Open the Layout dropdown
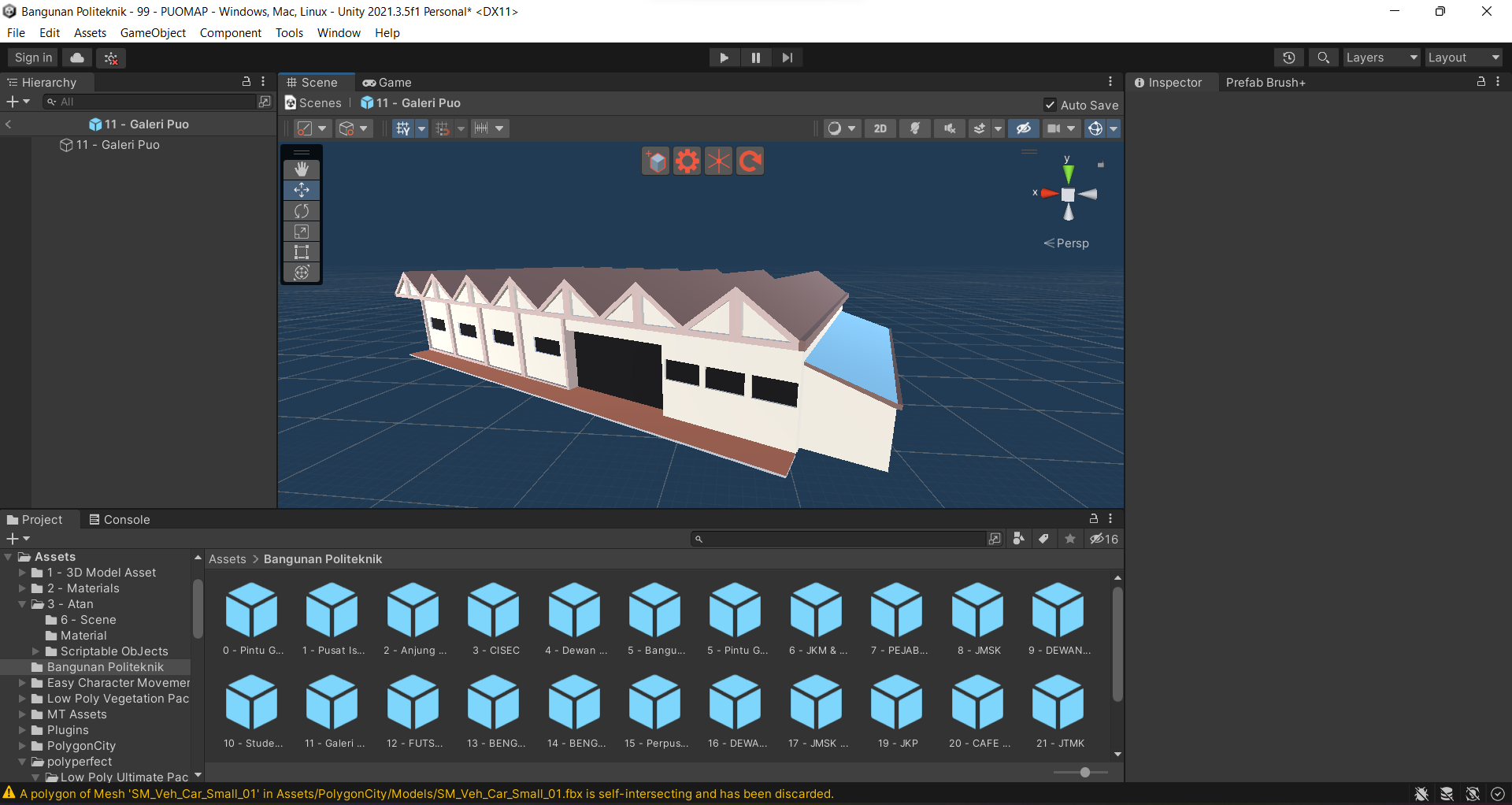1512x805 pixels. point(1463,57)
